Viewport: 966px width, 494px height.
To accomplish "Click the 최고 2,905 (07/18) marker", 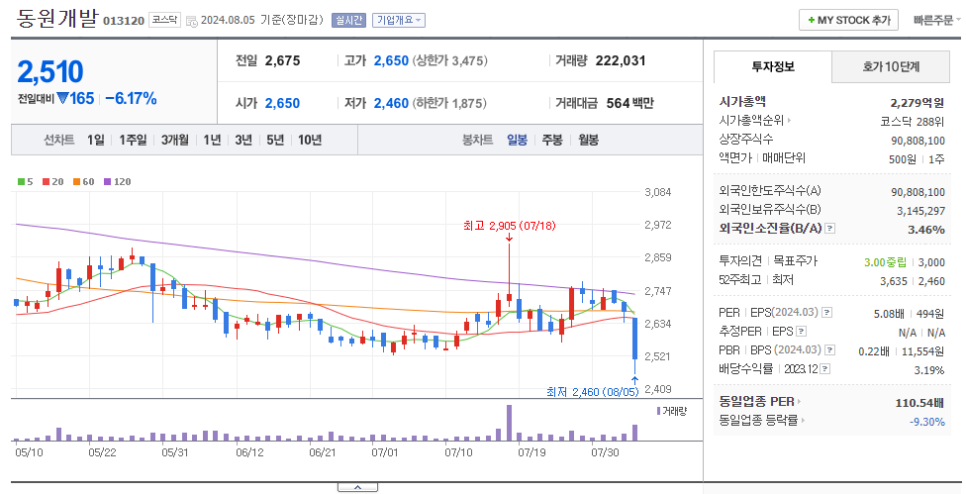I will click(509, 226).
